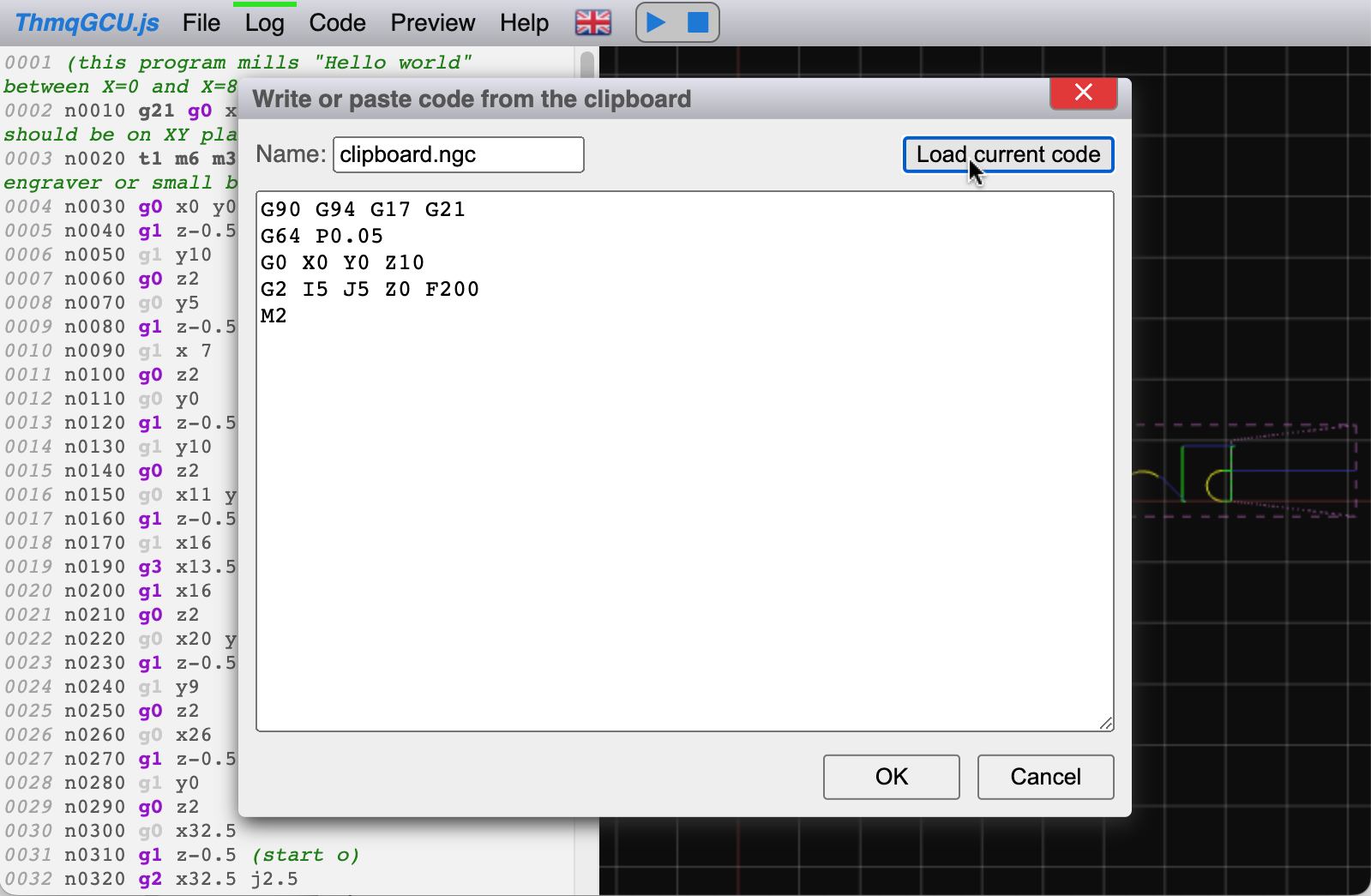This screenshot has height=896, width=1371.
Task: Close the clipboard dialog with red X
Action: (x=1083, y=93)
